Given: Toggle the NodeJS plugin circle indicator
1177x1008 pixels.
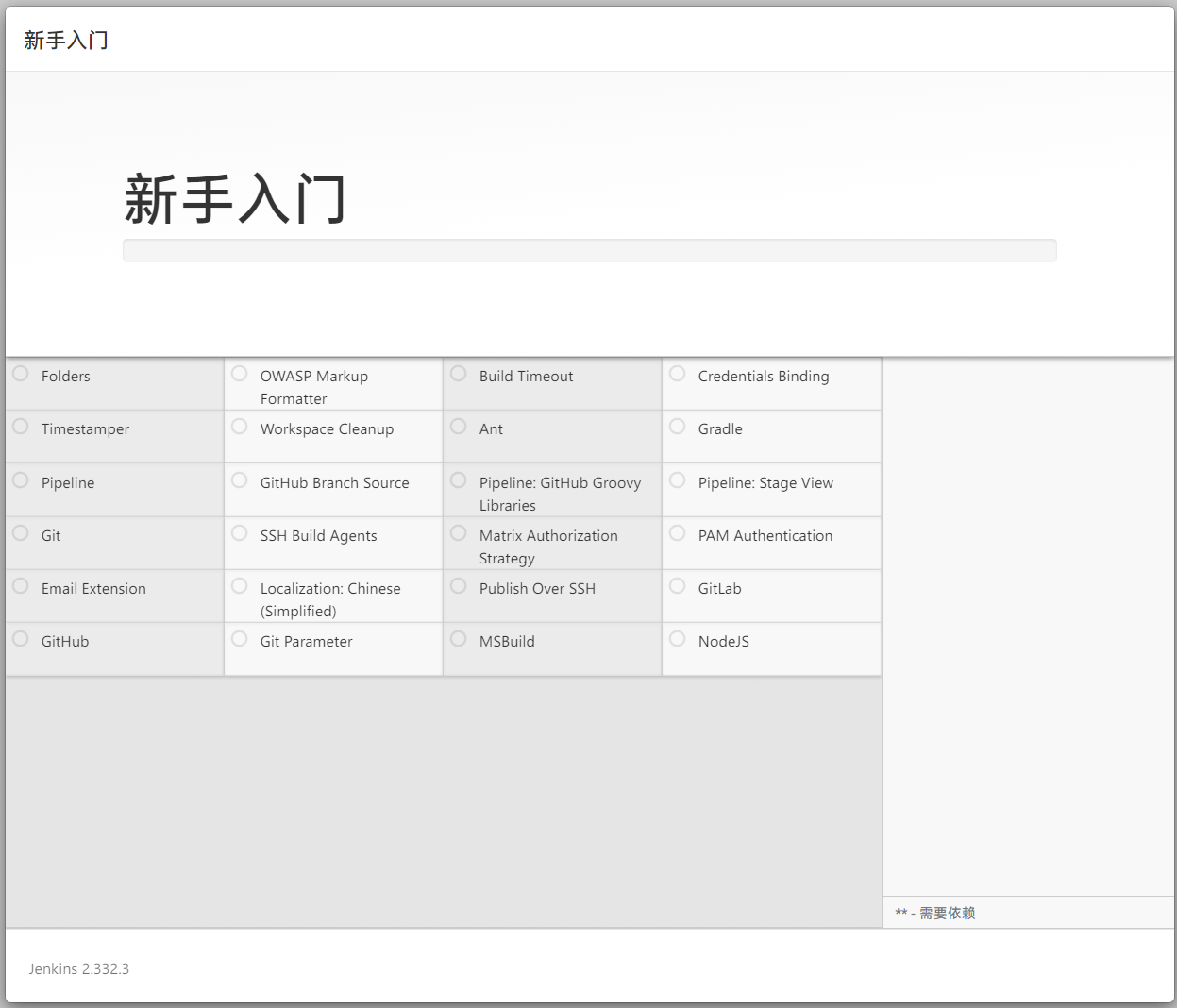Looking at the screenshot, I should pyautogui.click(x=678, y=639).
